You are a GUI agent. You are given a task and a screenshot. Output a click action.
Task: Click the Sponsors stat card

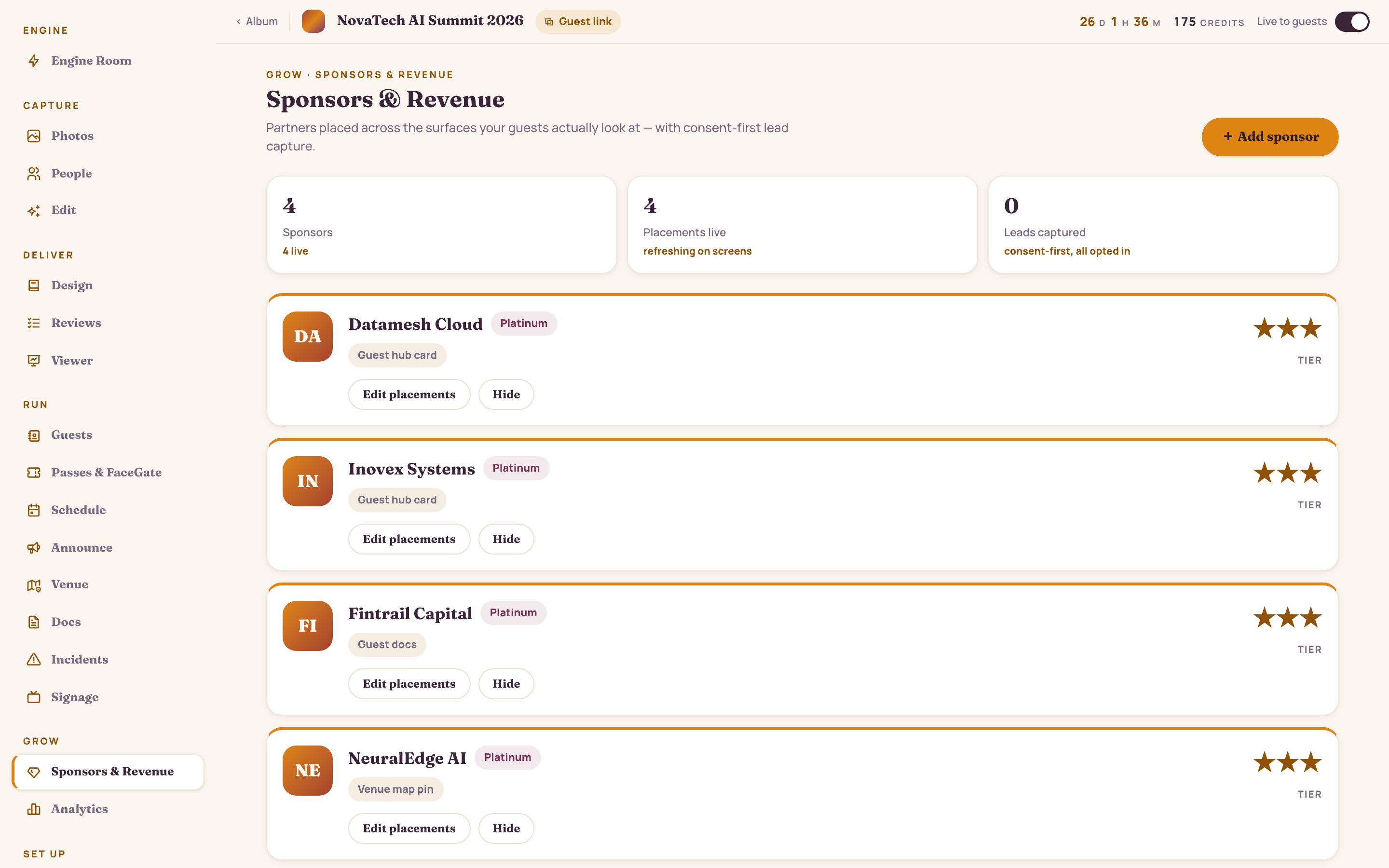(x=441, y=224)
